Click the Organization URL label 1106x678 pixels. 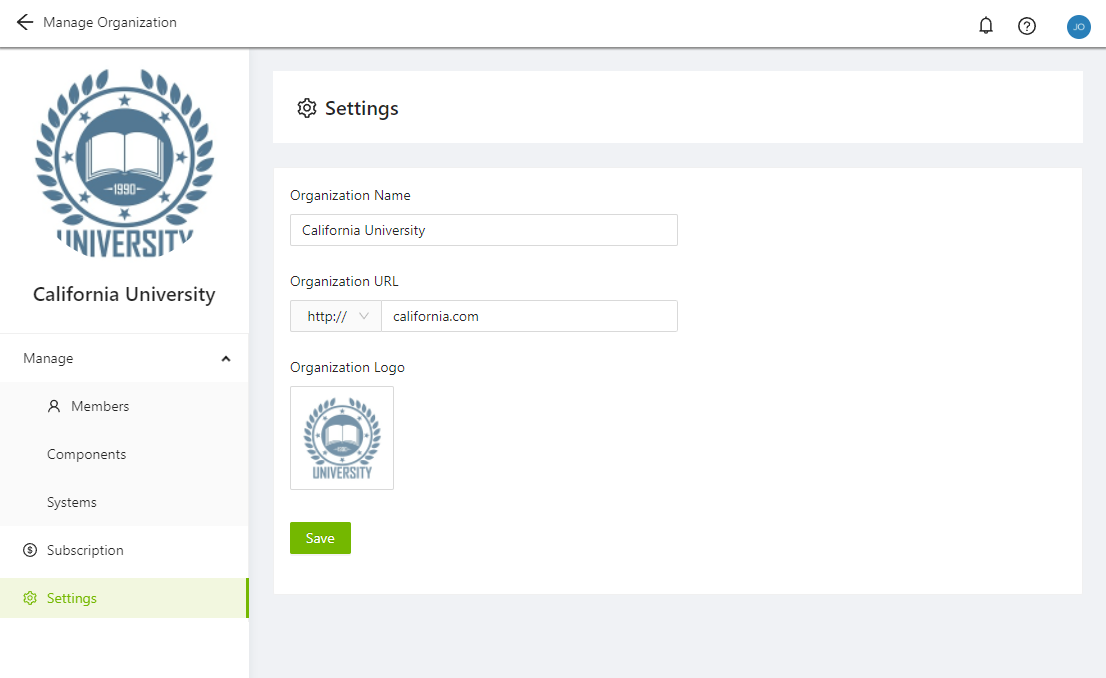344,281
